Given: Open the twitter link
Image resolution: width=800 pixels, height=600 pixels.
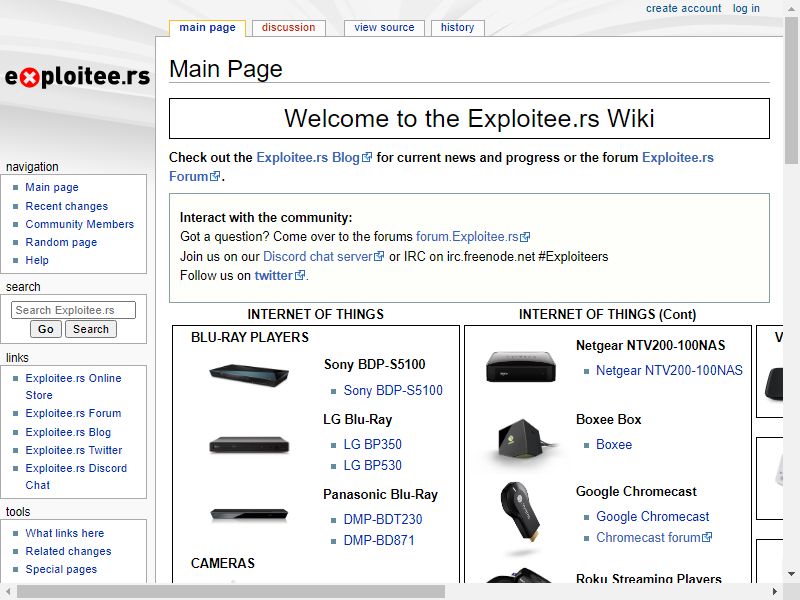Looking at the screenshot, I should click(280, 276).
